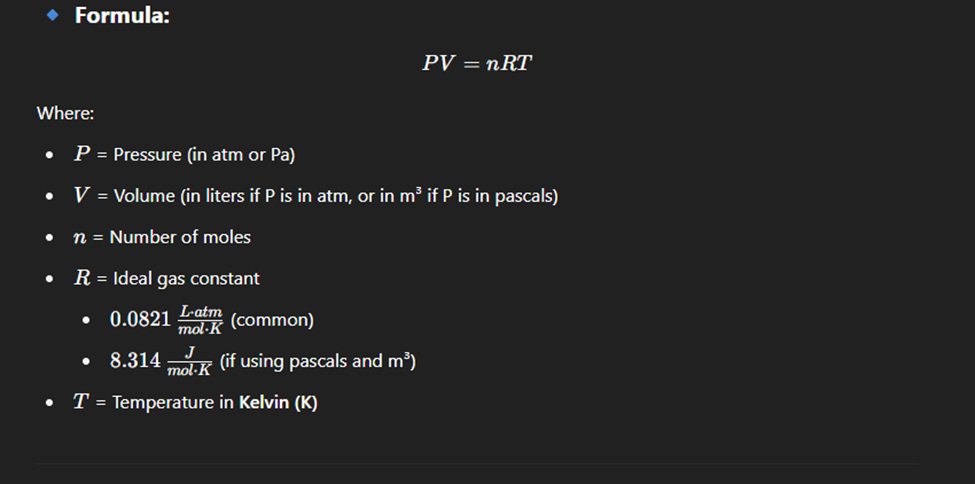Click the word Where
Screen dimensions: 975x484
click(65, 113)
